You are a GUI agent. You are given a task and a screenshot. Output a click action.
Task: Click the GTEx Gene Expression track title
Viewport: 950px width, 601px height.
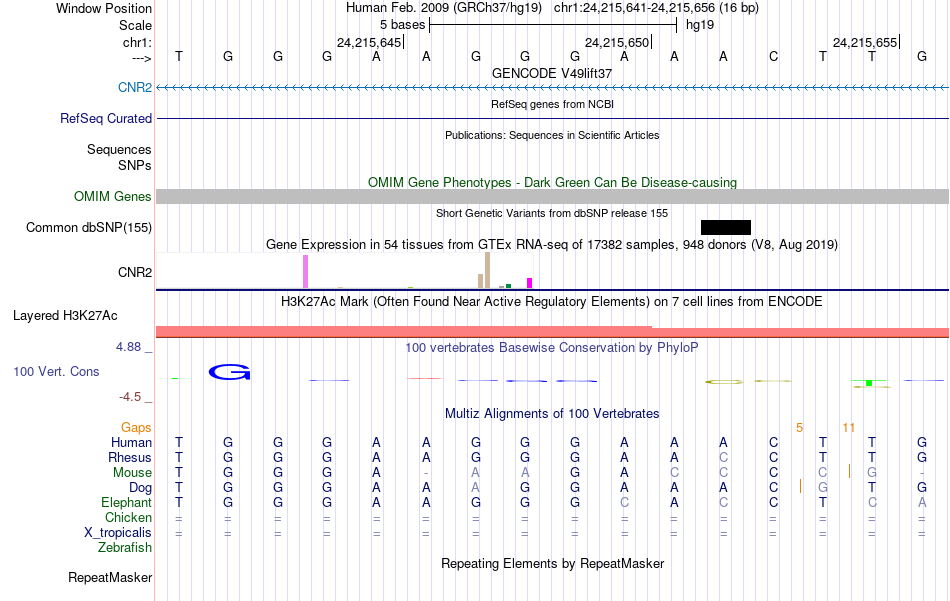[552, 245]
